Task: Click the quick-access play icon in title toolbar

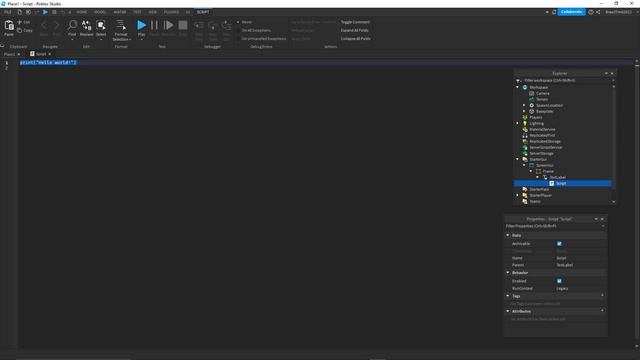Action: click(45, 12)
